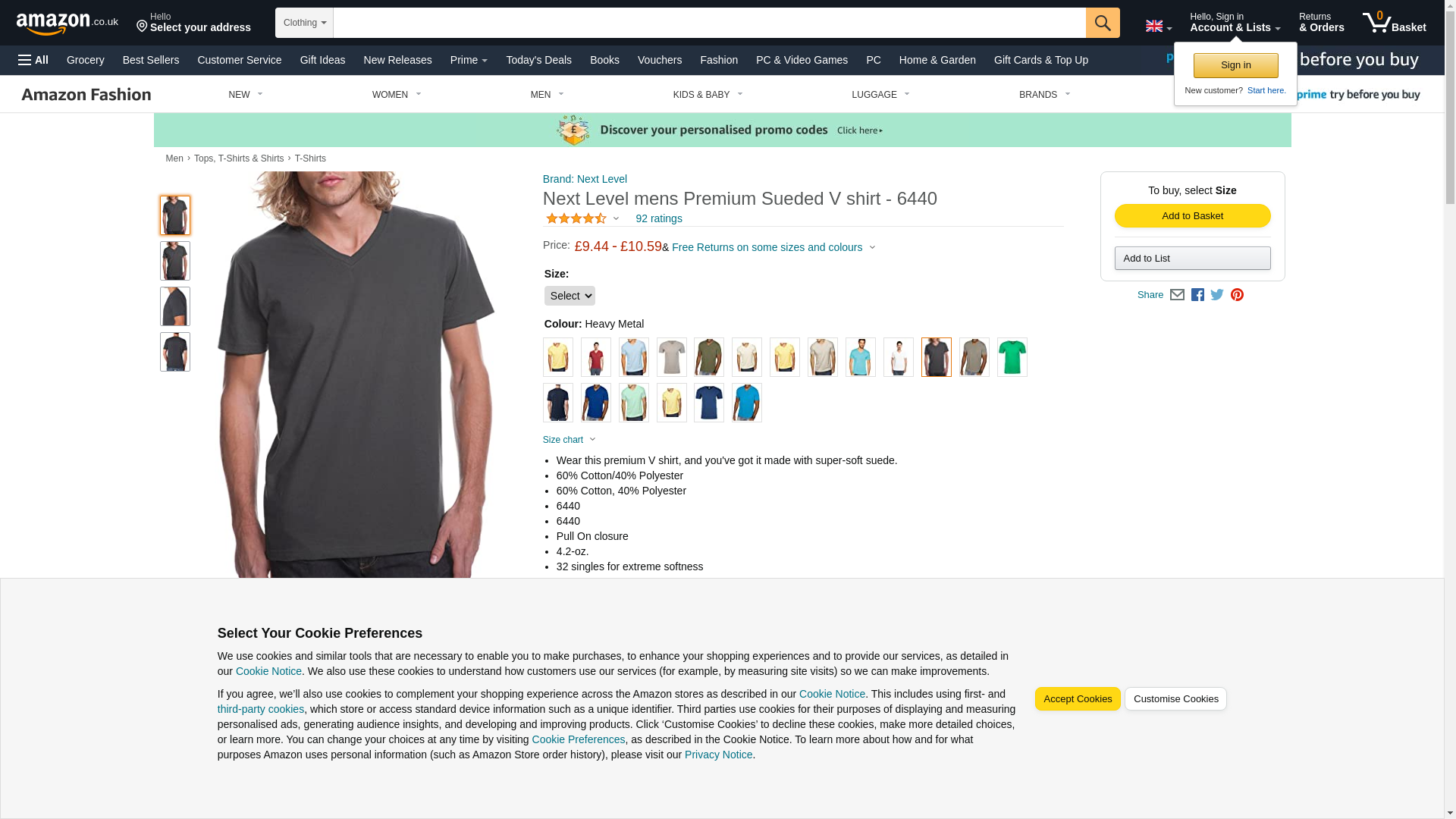
Task: Expand the Size chart link
Action: [569, 440]
